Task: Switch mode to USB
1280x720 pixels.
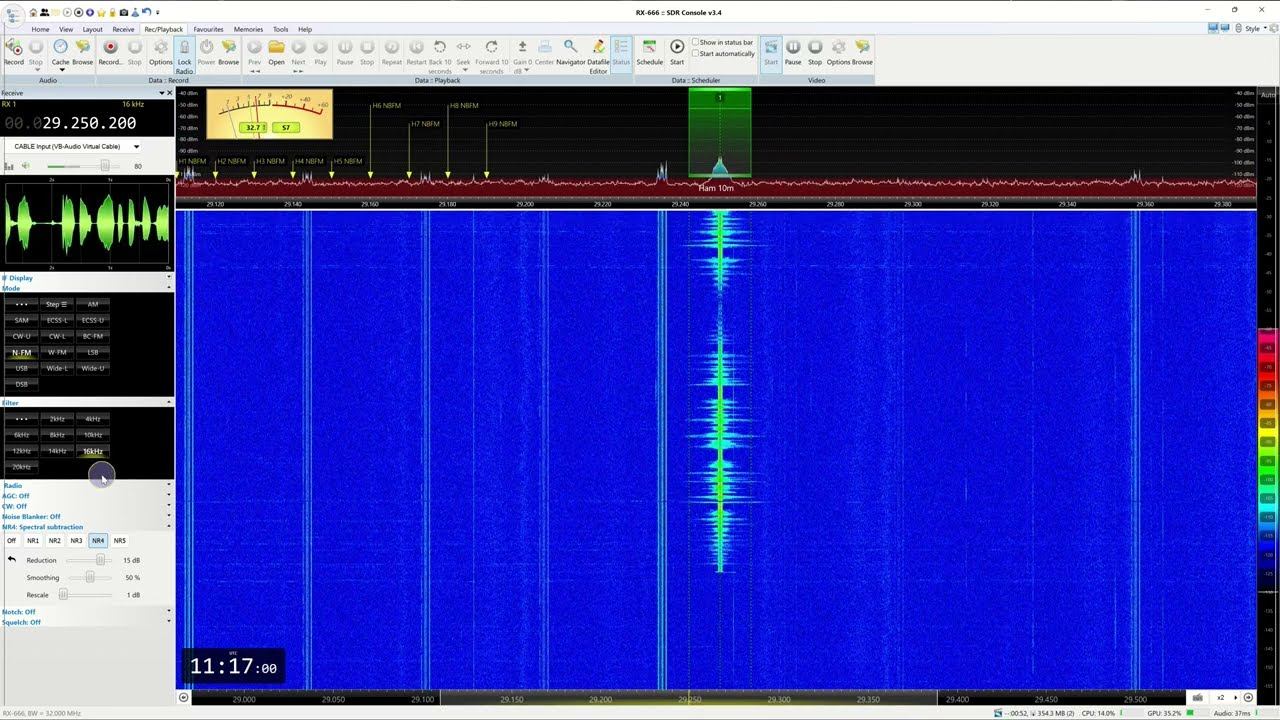Action: point(21,368)
